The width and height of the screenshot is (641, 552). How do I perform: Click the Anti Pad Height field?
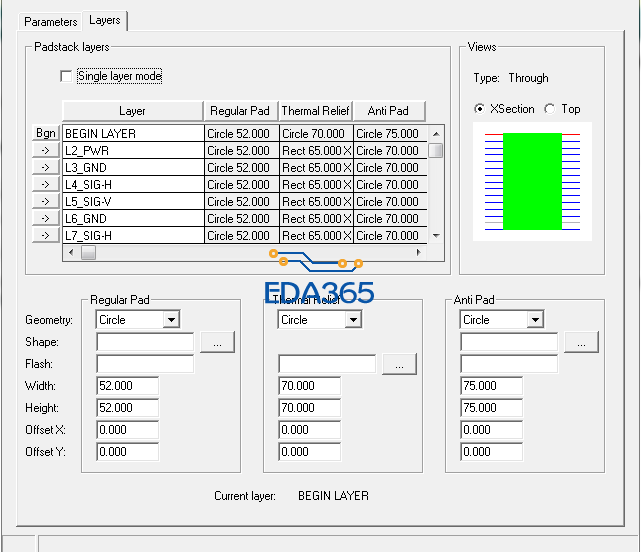(x=491, y=408)
